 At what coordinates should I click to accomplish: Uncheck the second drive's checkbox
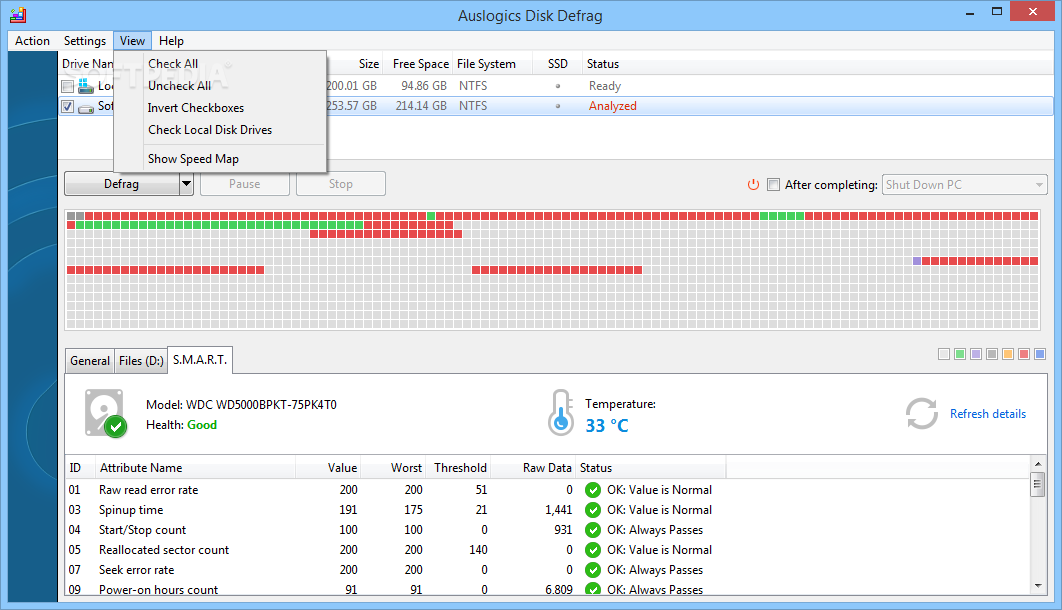coord(67,106)
